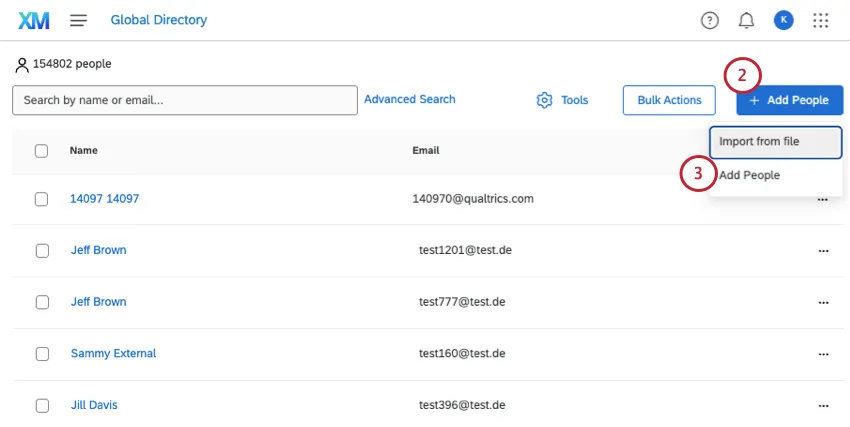Open the user account avatar K
The image size is (850, 427).
click(784, 20)
